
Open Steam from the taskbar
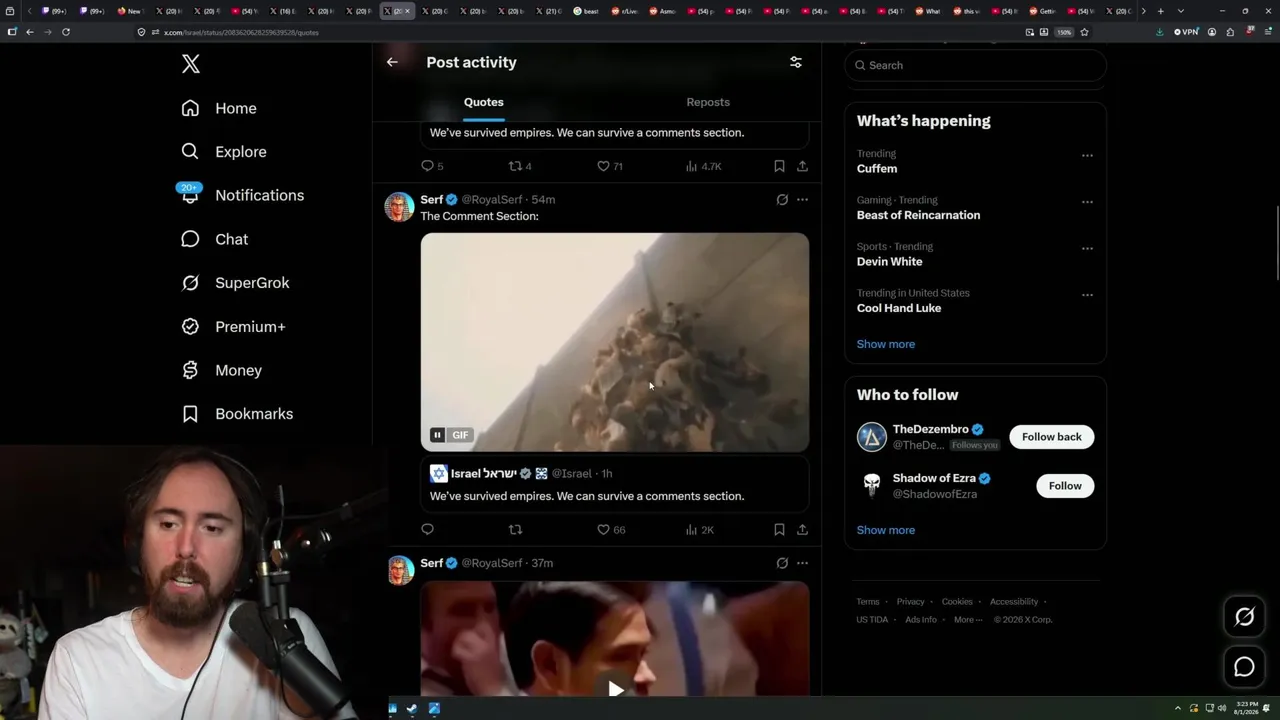[x=412, y=709]
